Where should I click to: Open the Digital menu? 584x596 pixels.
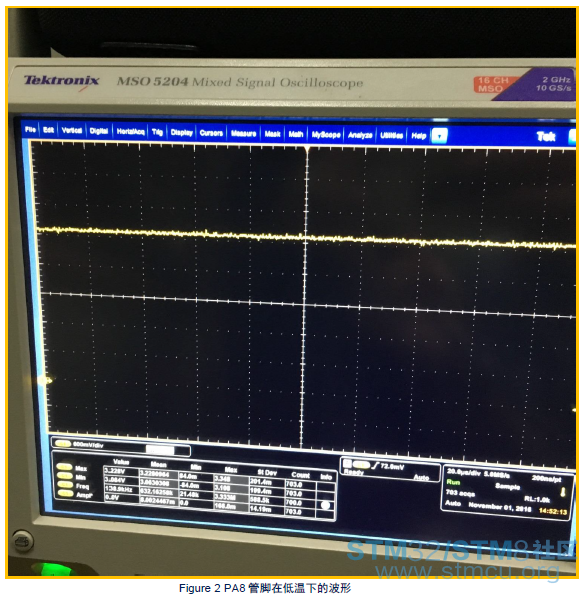pyautogui.click(x=99, y=131)
